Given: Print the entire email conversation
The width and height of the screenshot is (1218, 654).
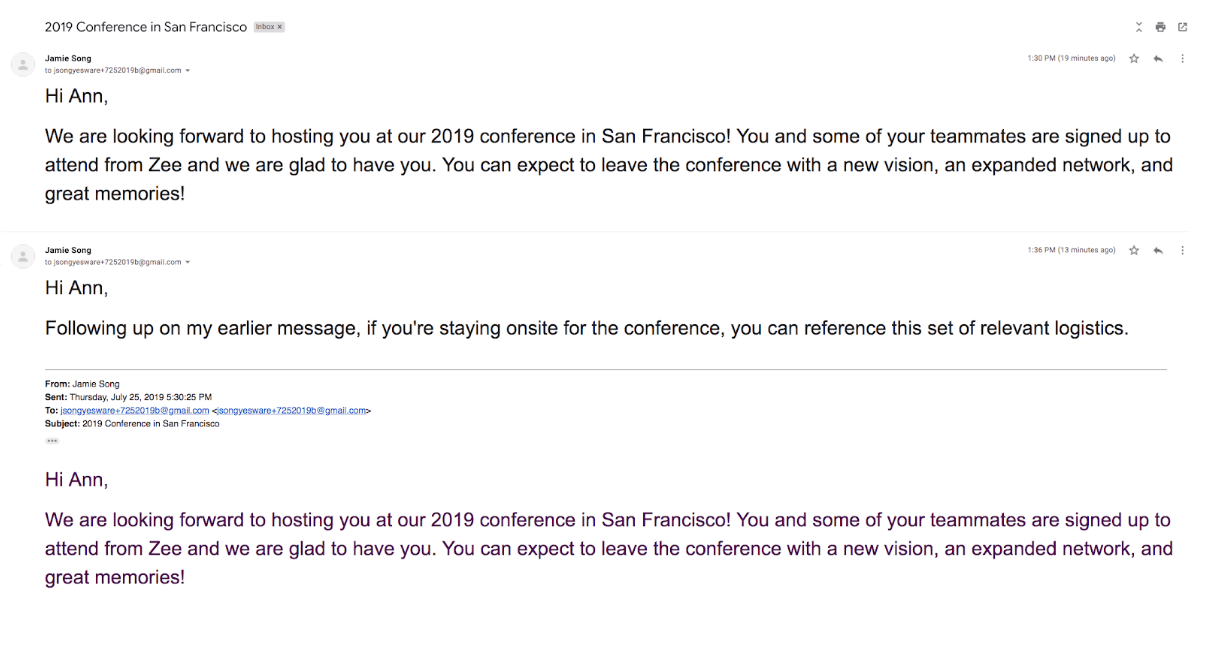Looking at the screenshot, I should [1160, 27].
